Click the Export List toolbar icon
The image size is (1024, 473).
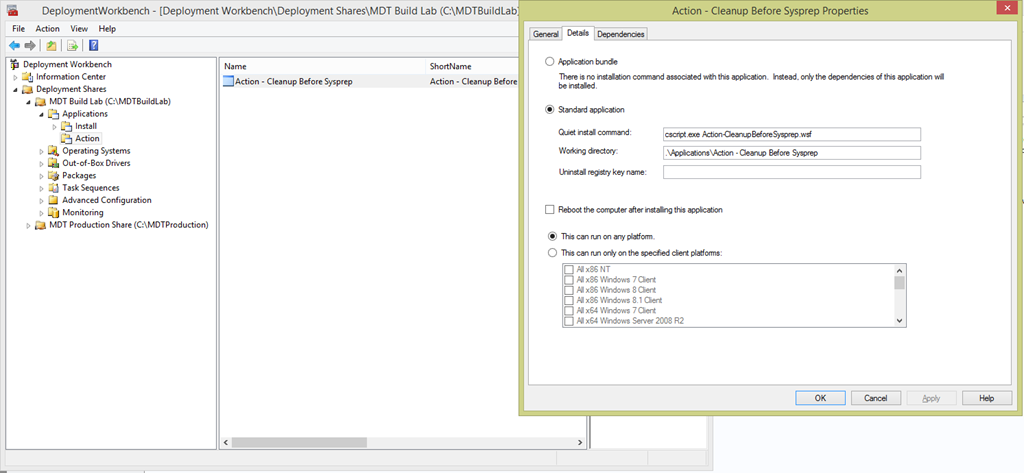[73, 46]
